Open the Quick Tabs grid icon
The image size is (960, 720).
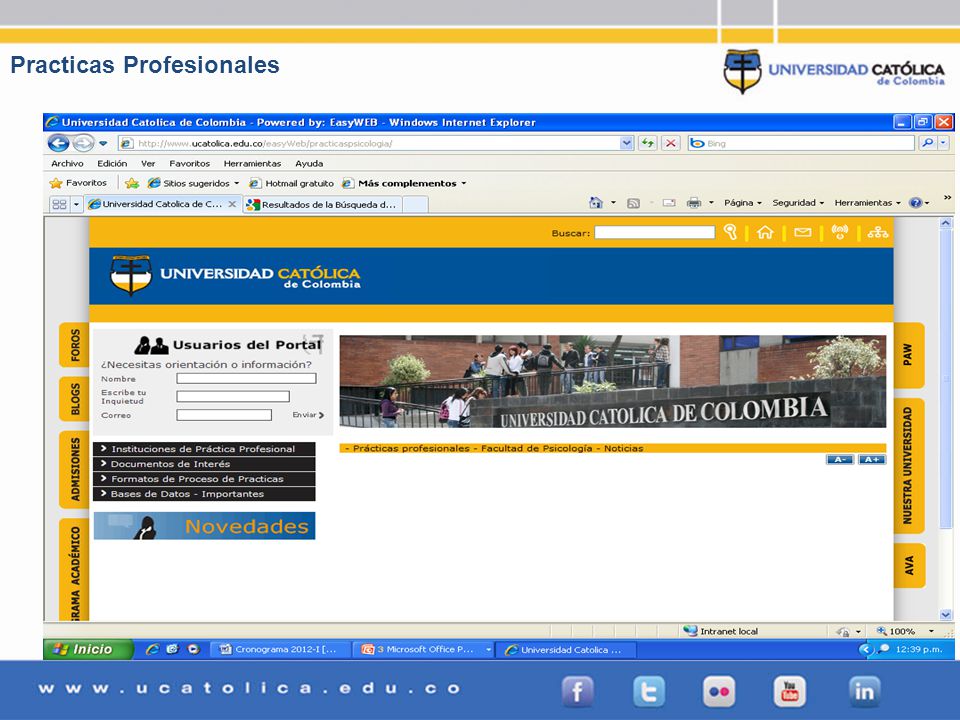(59, 204)
